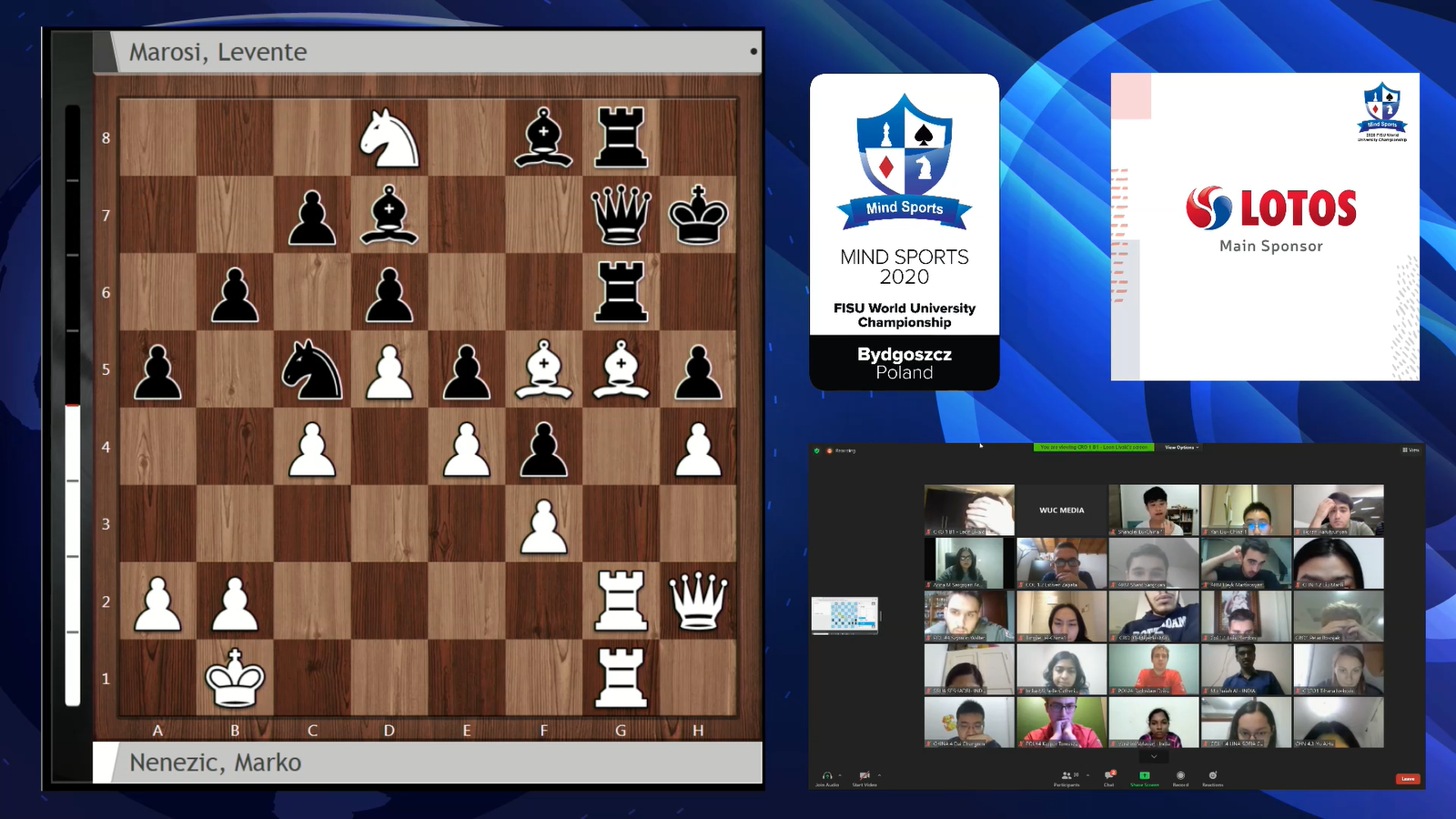
Task: Open Reactions in Zoom toolbar
Action: click(x=1213, y=778)
